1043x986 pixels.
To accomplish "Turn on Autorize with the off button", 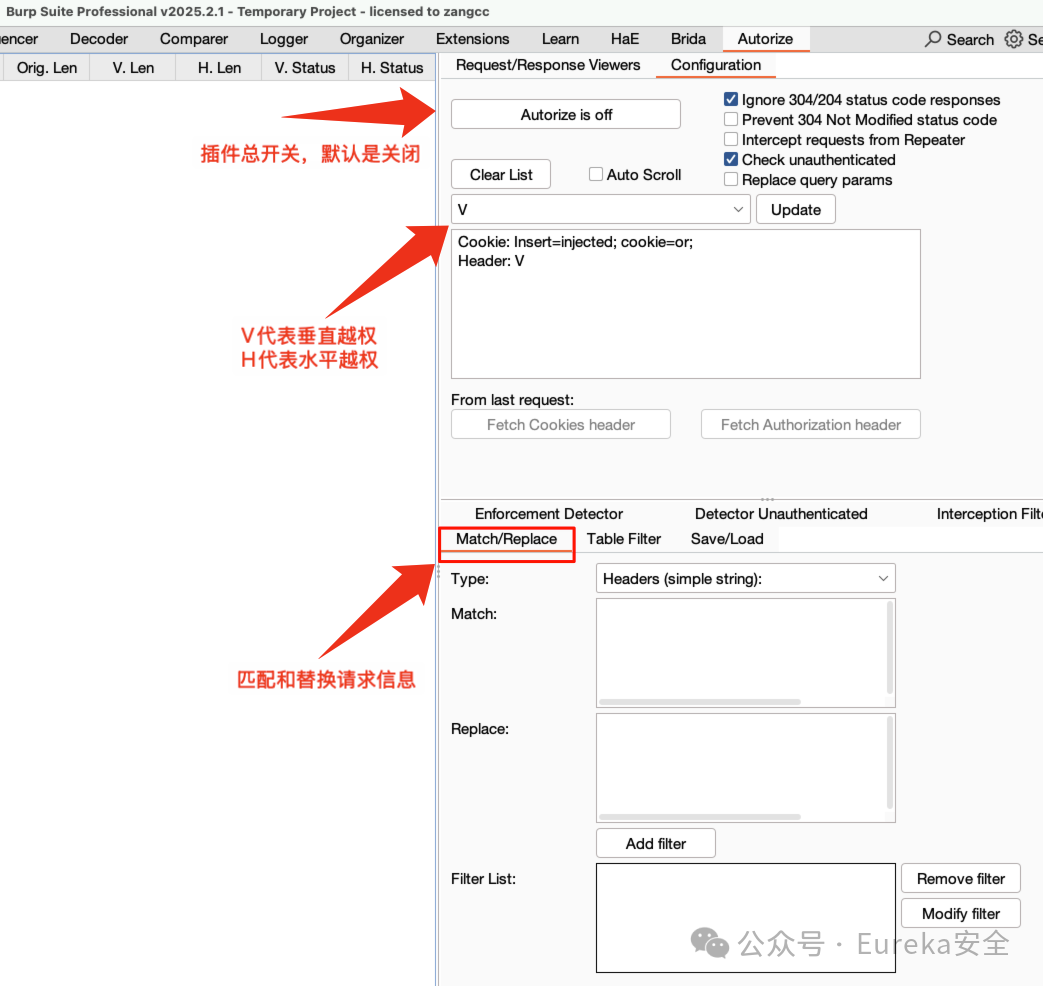I will [566, 114].
